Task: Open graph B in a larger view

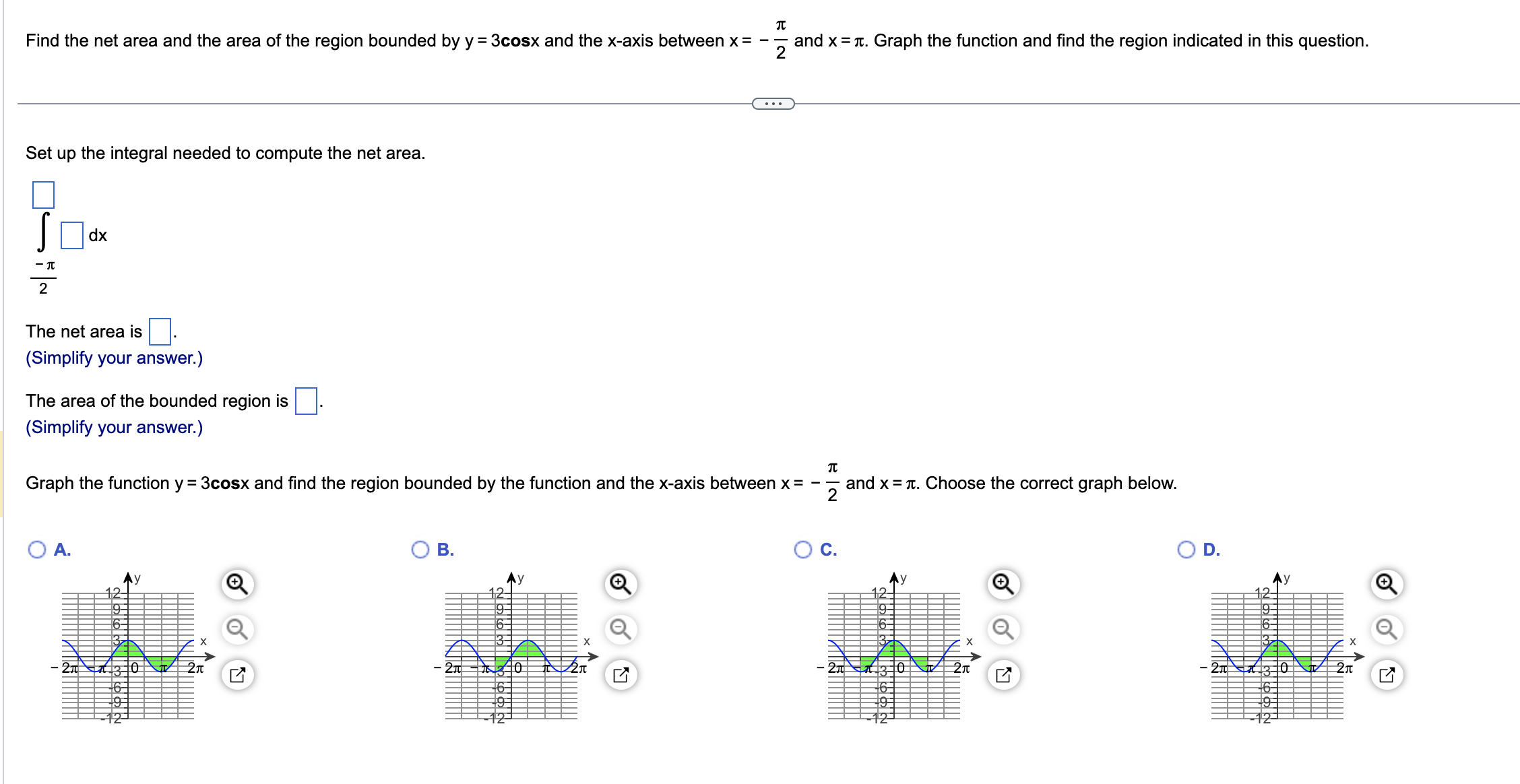Action: (x=619, y=674)
